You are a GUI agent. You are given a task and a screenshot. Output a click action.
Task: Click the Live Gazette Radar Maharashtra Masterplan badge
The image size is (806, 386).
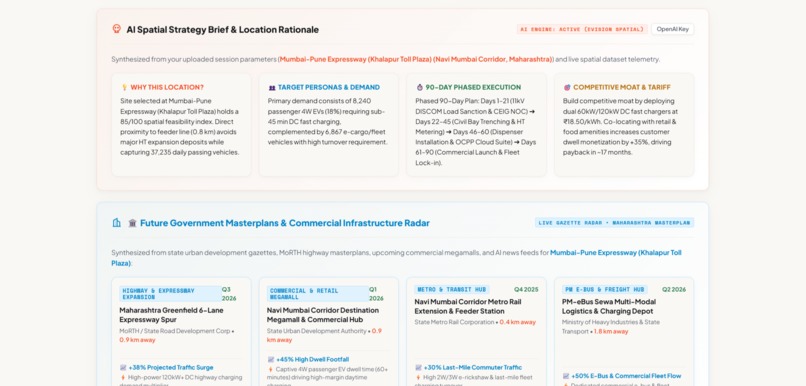click(614, 223)
